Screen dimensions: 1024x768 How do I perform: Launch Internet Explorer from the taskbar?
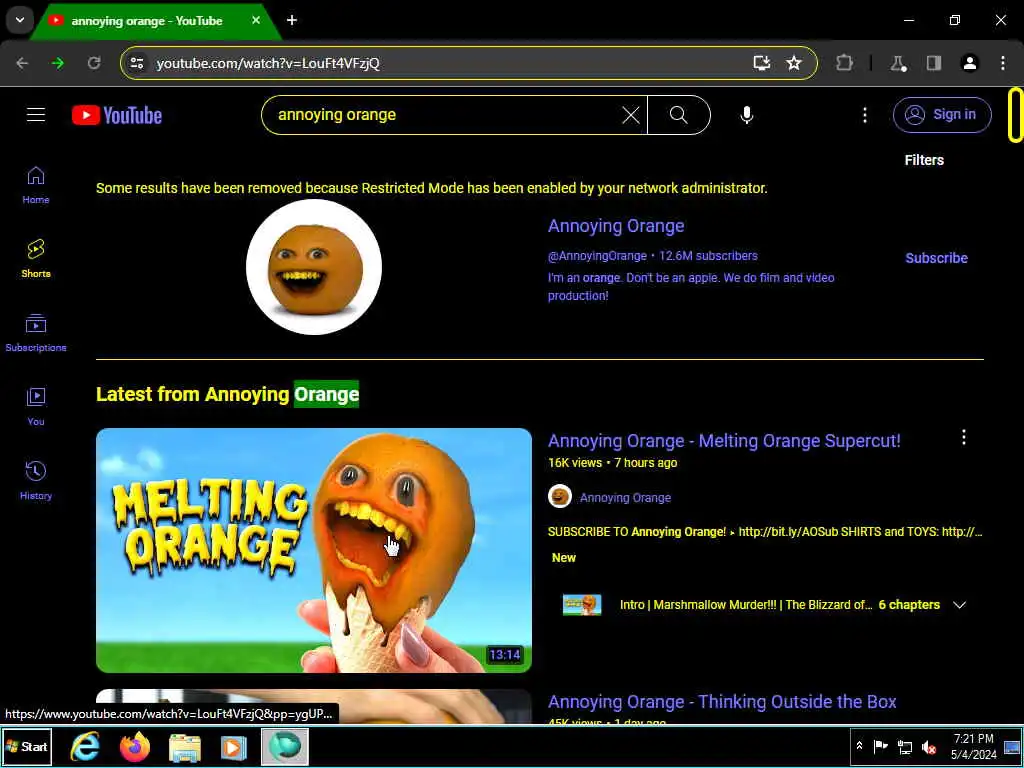pyautogui.click(x=85, y=746)
